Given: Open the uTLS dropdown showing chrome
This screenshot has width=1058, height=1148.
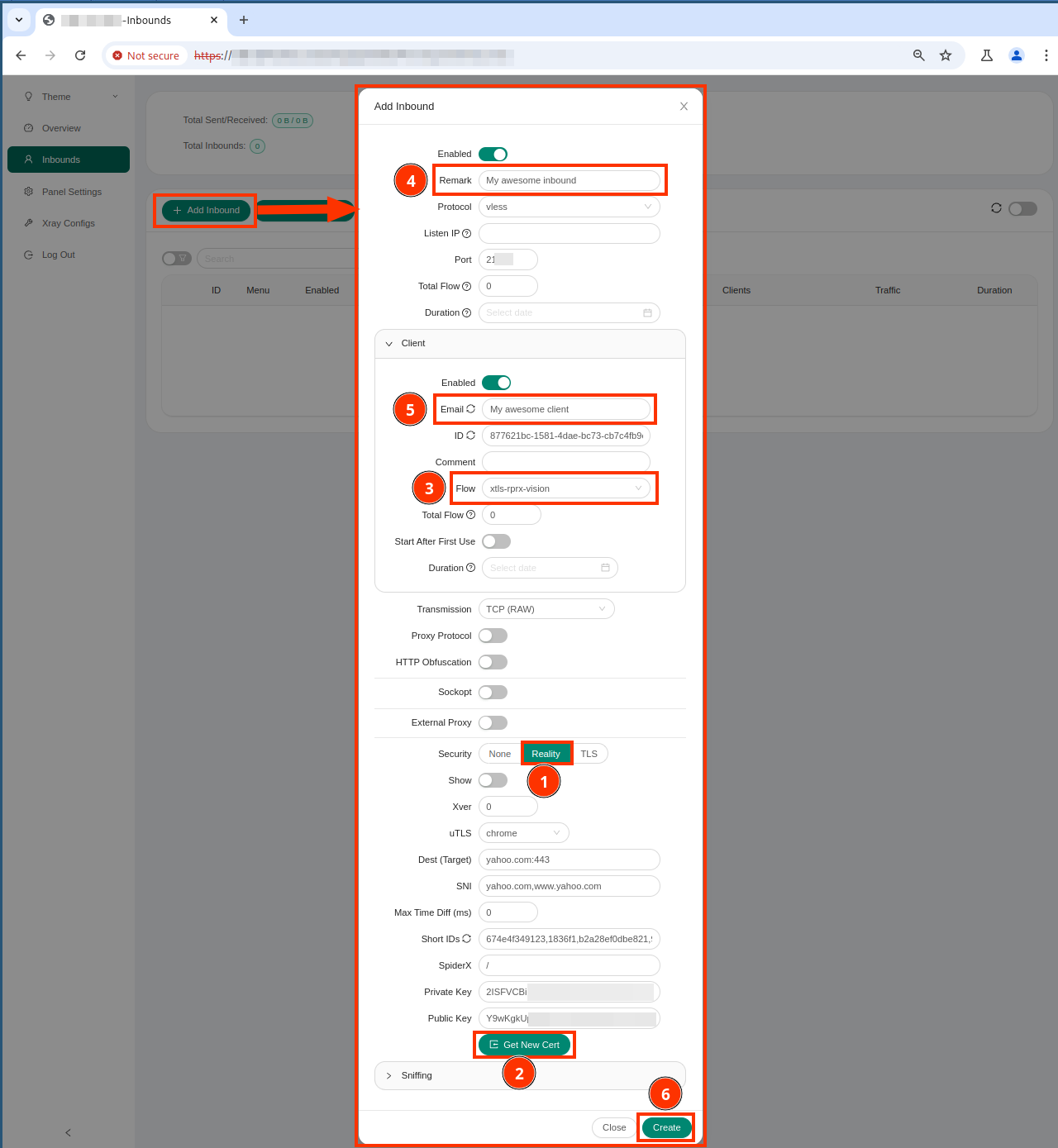Looking at the screenshot, I should click(523, 833).
